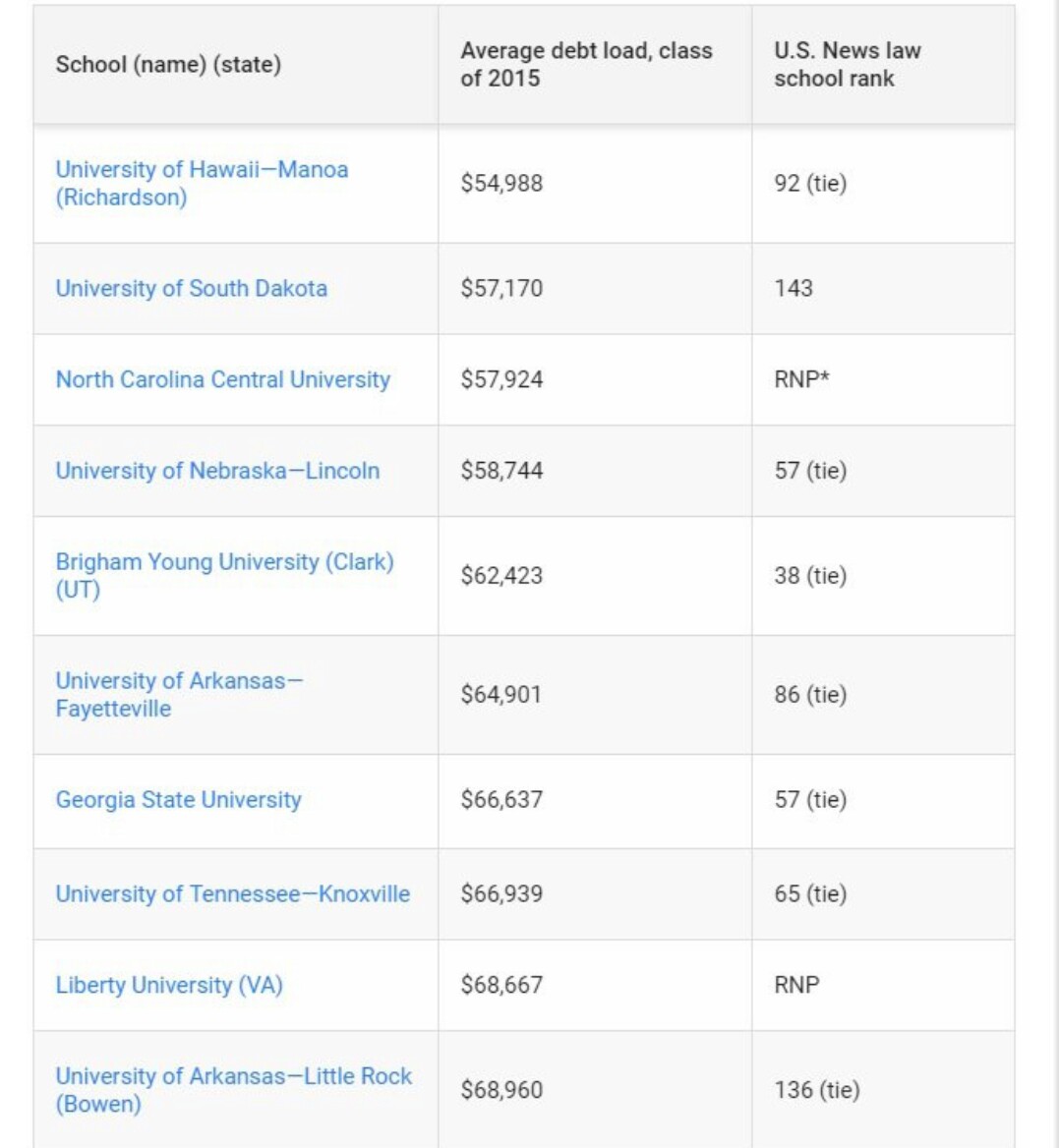
Task: Open the Georgia State University link
Action: pos(178,800)
